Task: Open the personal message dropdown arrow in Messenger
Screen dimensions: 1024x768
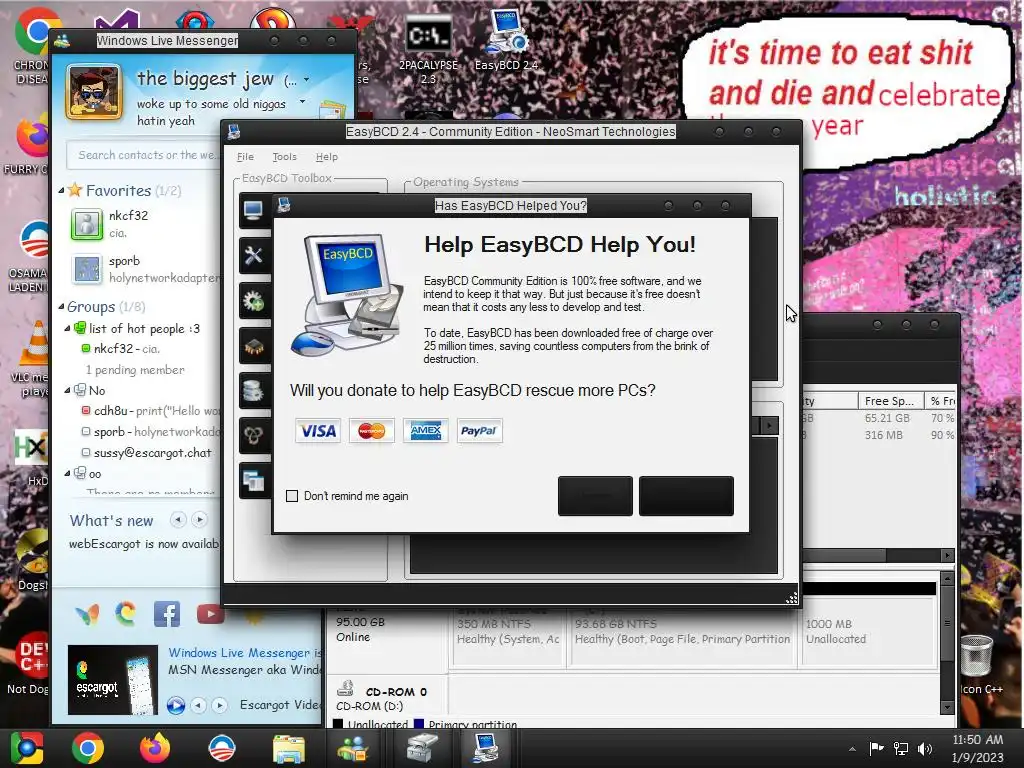Action: (302, 102)
